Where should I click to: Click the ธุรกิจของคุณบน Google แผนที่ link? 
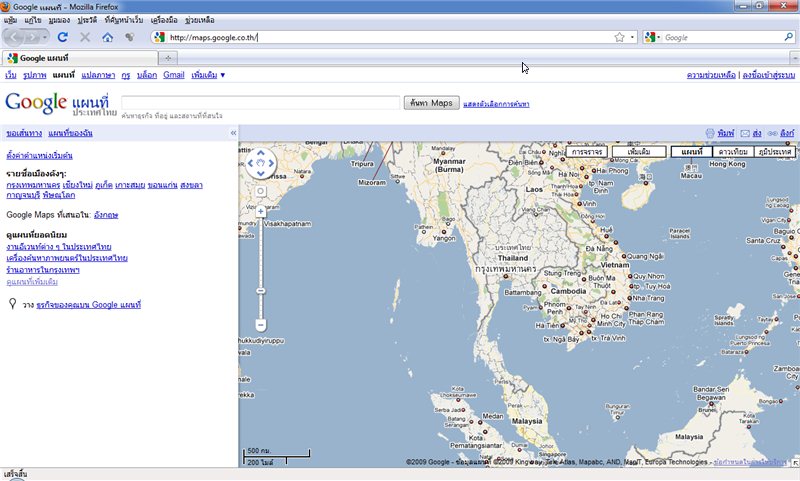[x=89, y=305]
